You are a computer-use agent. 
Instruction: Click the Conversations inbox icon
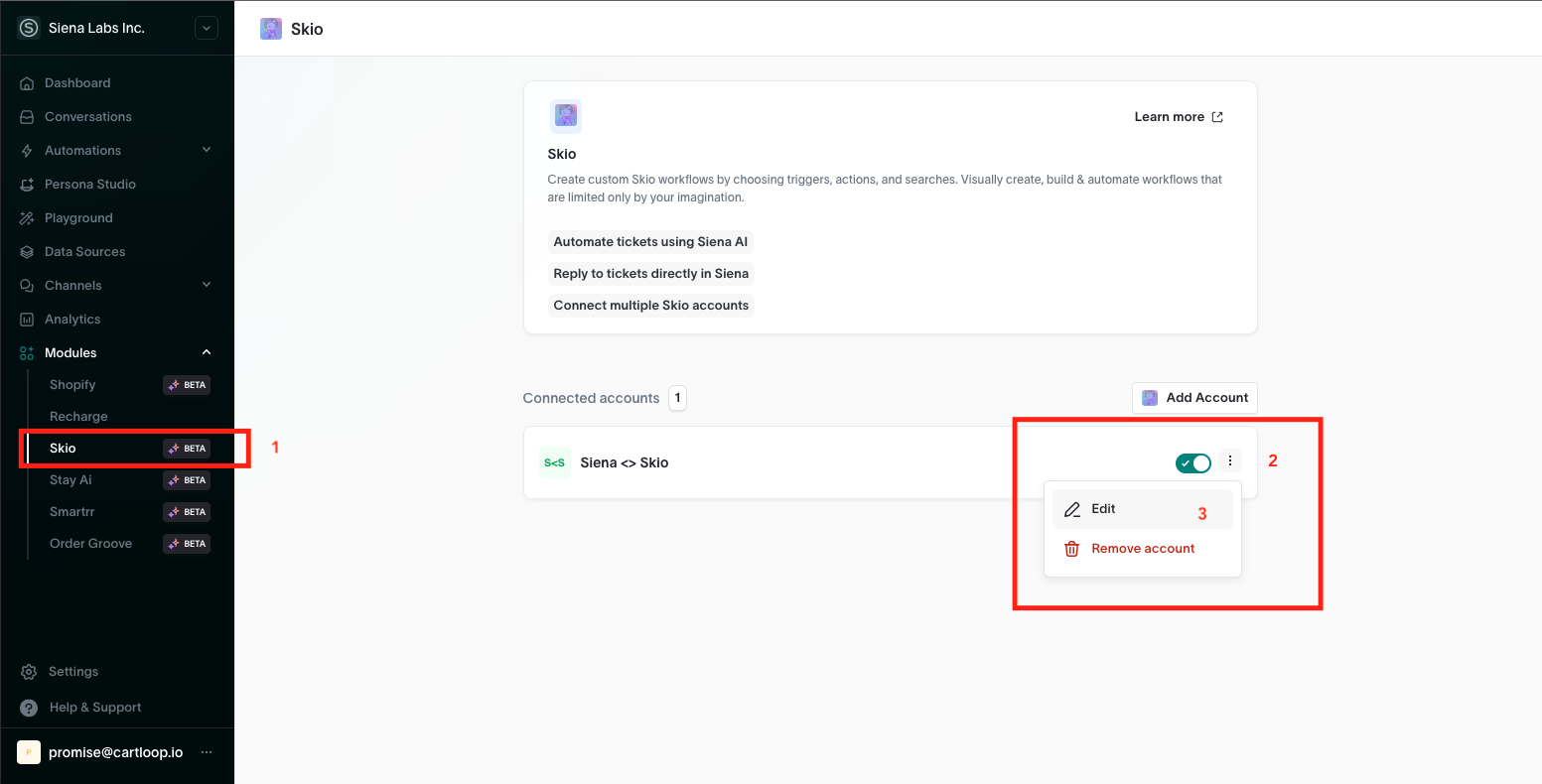pos(28,117)
